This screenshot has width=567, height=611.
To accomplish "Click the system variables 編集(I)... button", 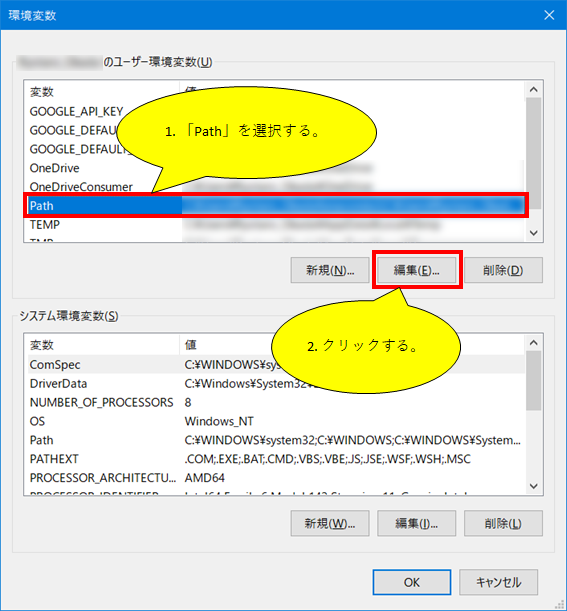I will (417, 523).
